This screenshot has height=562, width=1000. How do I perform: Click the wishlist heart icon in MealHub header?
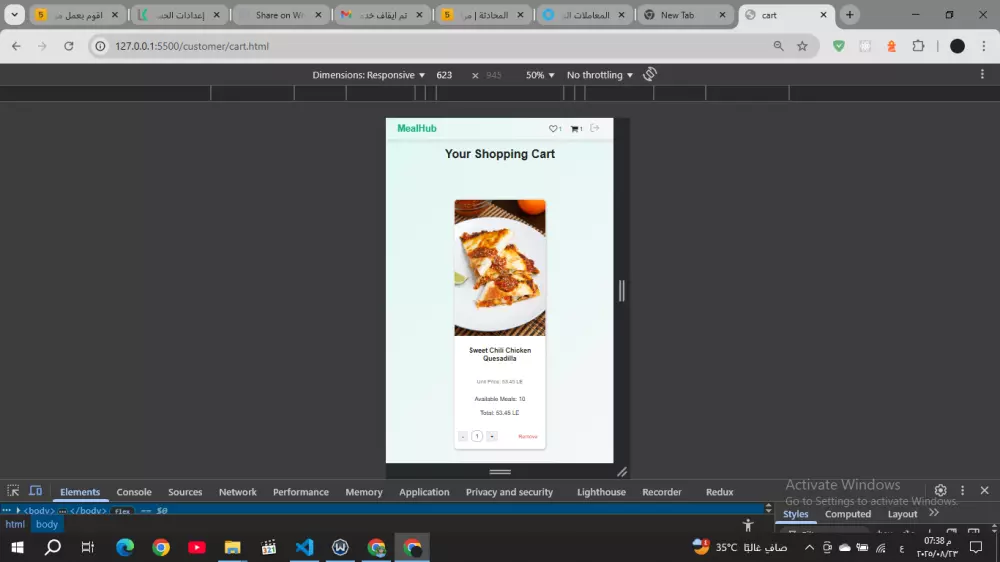tap(553, 128)
